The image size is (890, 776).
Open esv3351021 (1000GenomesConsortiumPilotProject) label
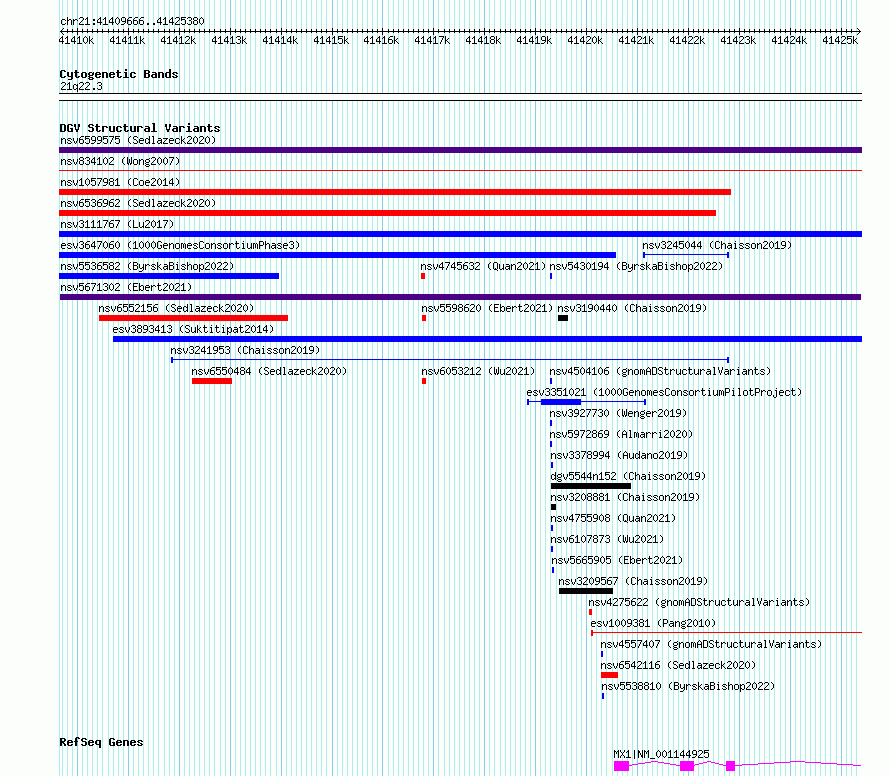(664, 392)
